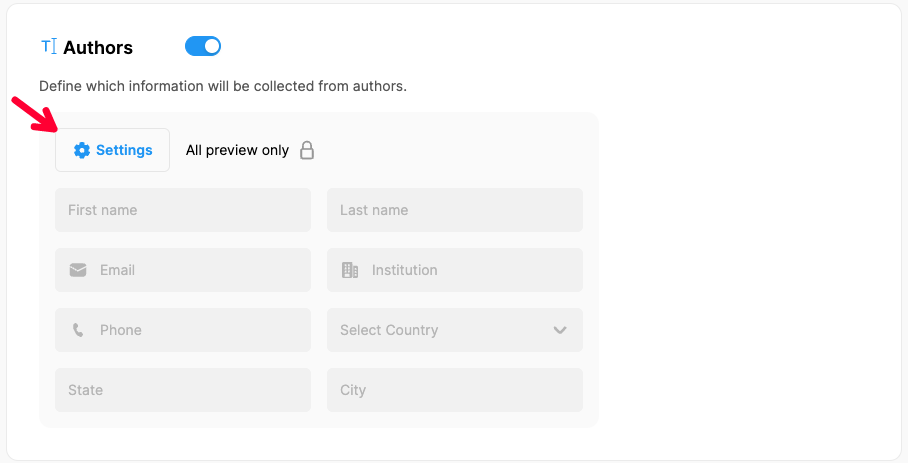Click the All preview only label
Viewport: 908px width, 463px height.
coord(237,150)
